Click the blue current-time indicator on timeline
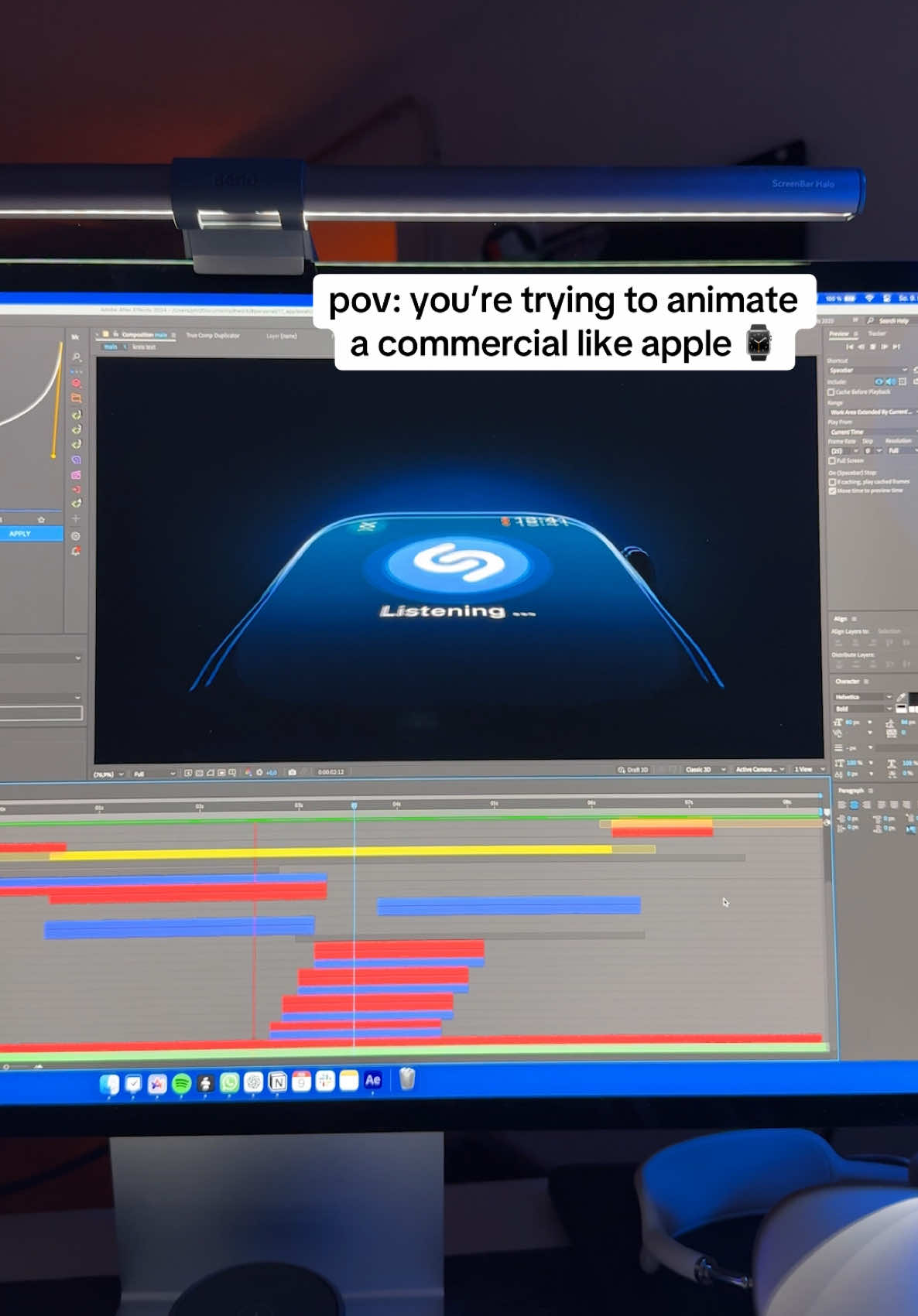Image resolution: width=918 pixels, height=1316 pixels. click(355, 806)
